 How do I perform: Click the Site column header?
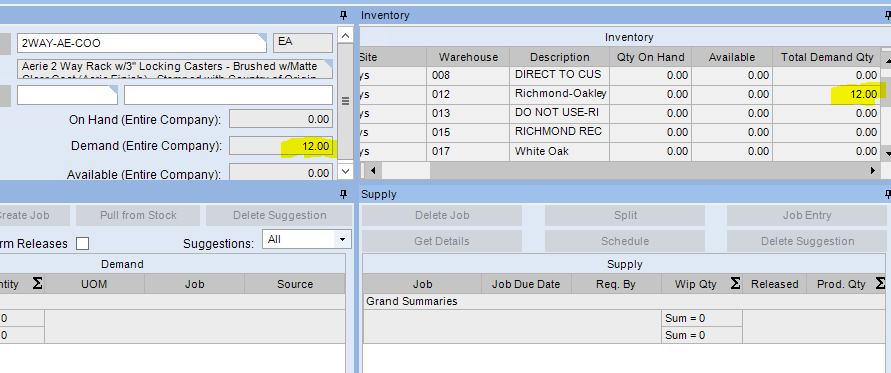pos(393,57)
